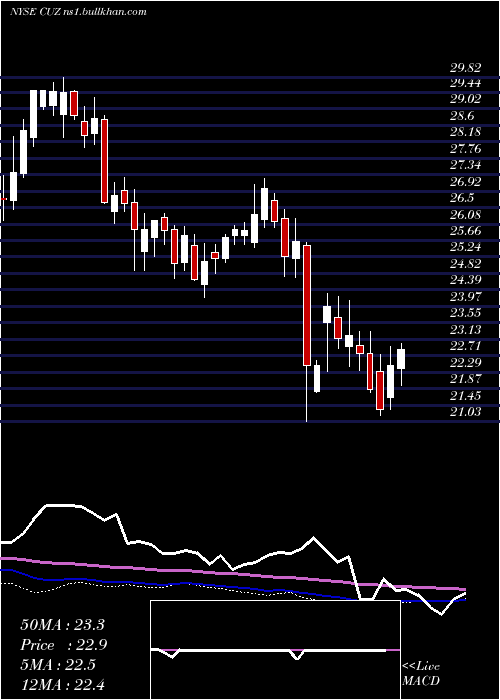This screenshot has height=700, width=500.
Task: Click the 29.44 price axis label
Action: tap(466, 83)
